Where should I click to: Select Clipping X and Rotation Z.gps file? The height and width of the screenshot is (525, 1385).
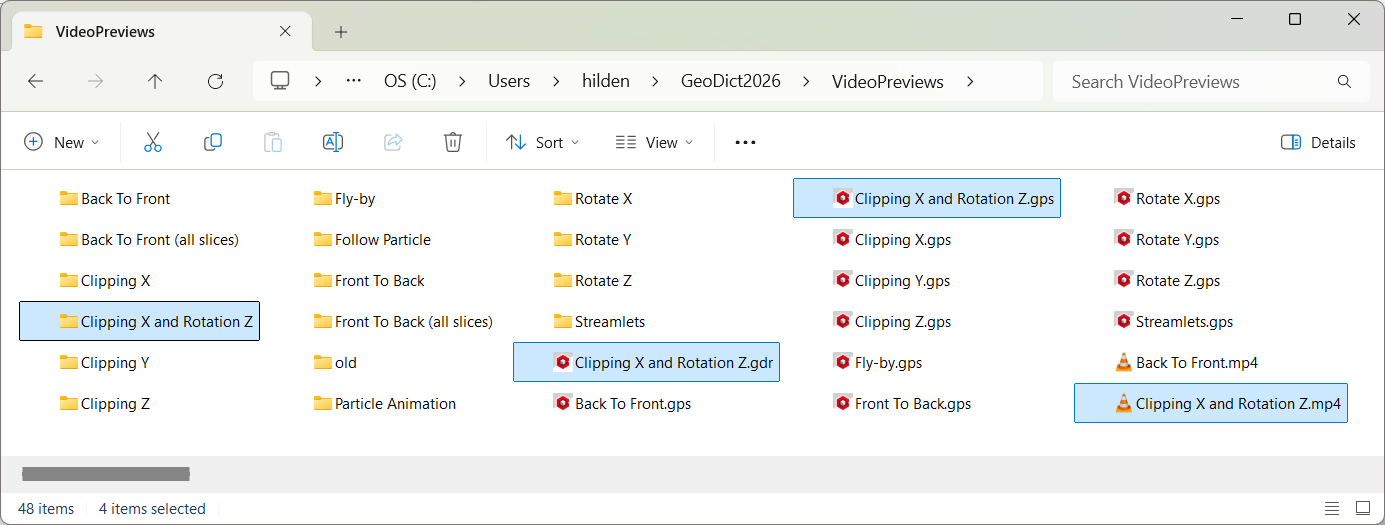point(926,198)
